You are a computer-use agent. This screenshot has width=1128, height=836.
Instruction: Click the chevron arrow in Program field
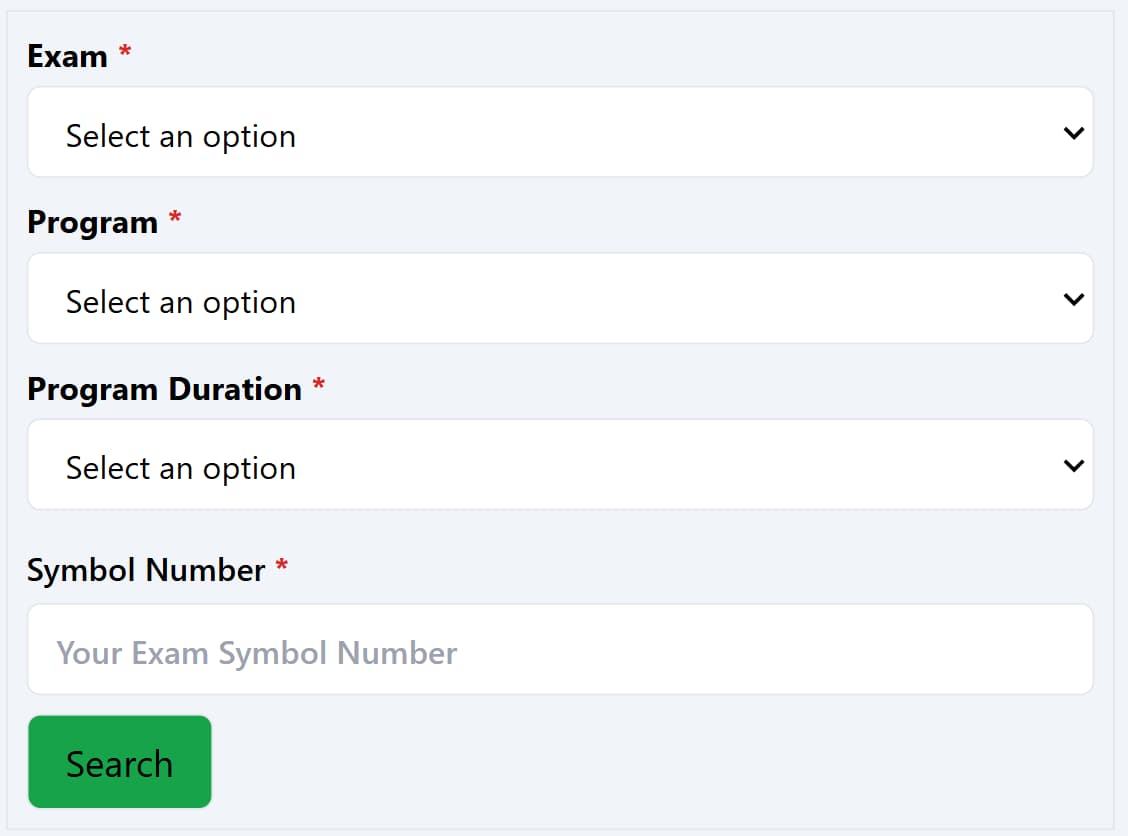[1074, 298]
